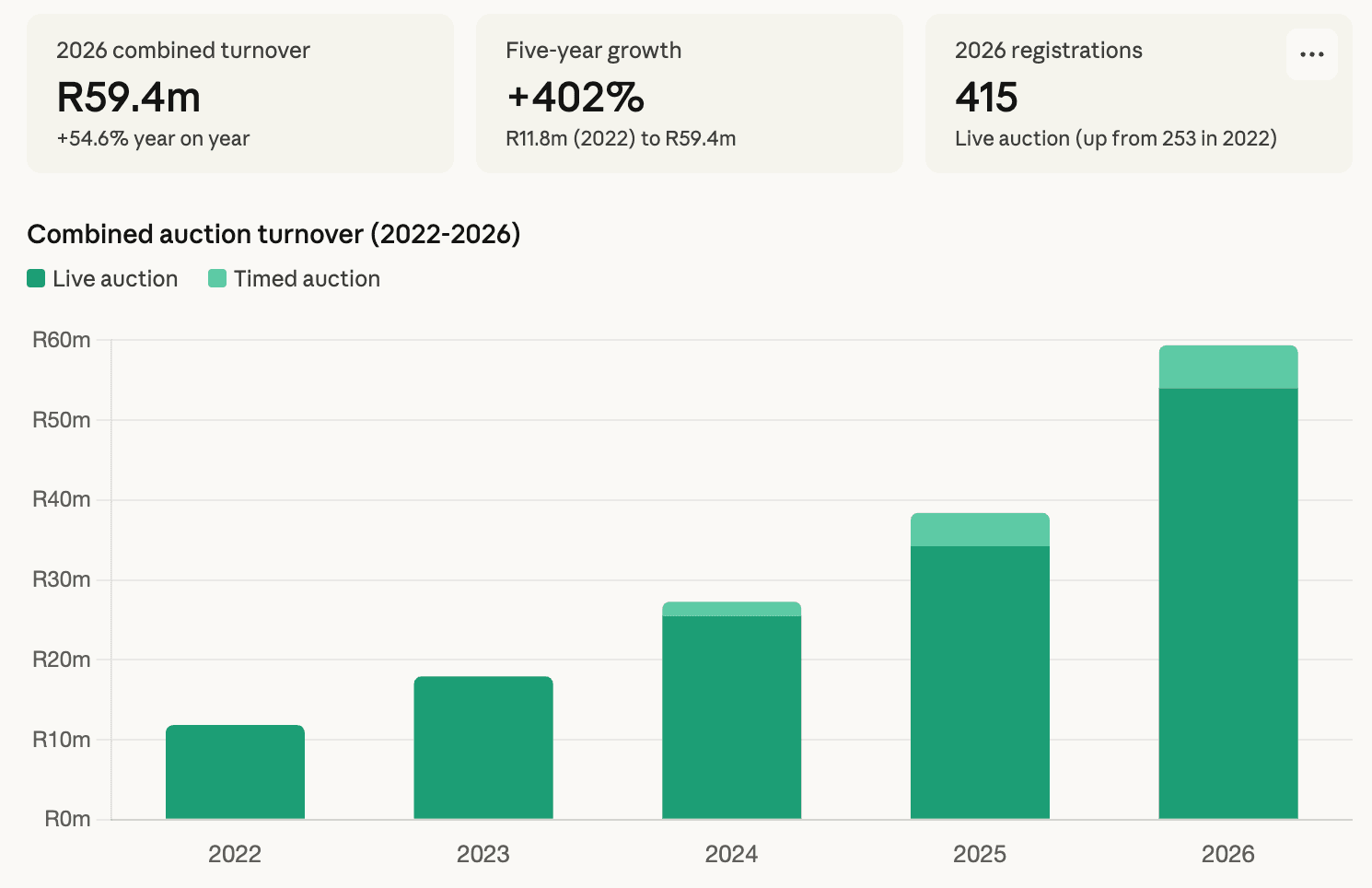Click the 'Five-year growth' card title
1372x888 pixels.
(594, 50)
